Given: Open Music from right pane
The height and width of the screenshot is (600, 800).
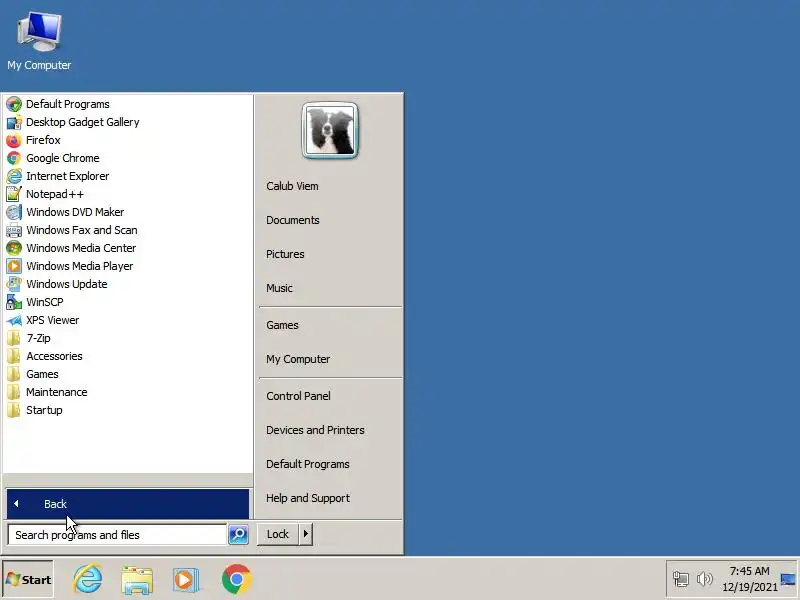Looking at the screenshot, I should pyautogui.click(x=279, y=288).
